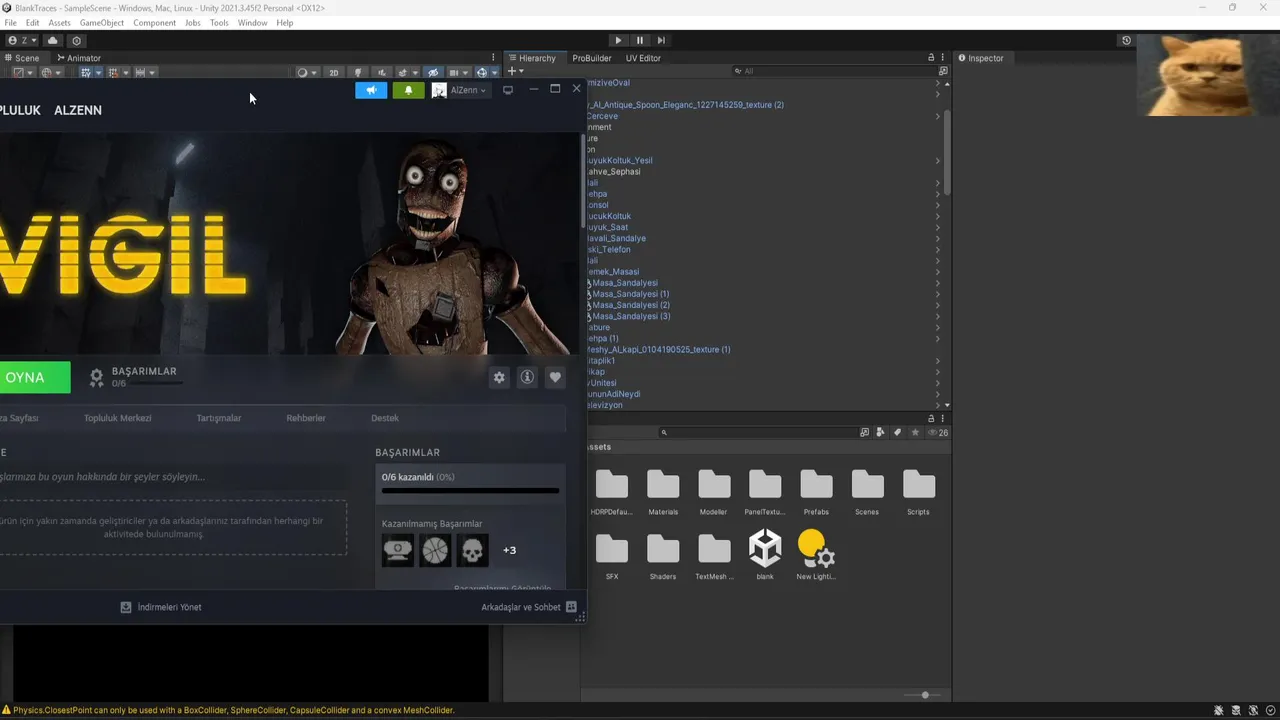Screen dimensions: 1280x720
Task: Click the skull achievement icon
Action: (x=473, y=550)
